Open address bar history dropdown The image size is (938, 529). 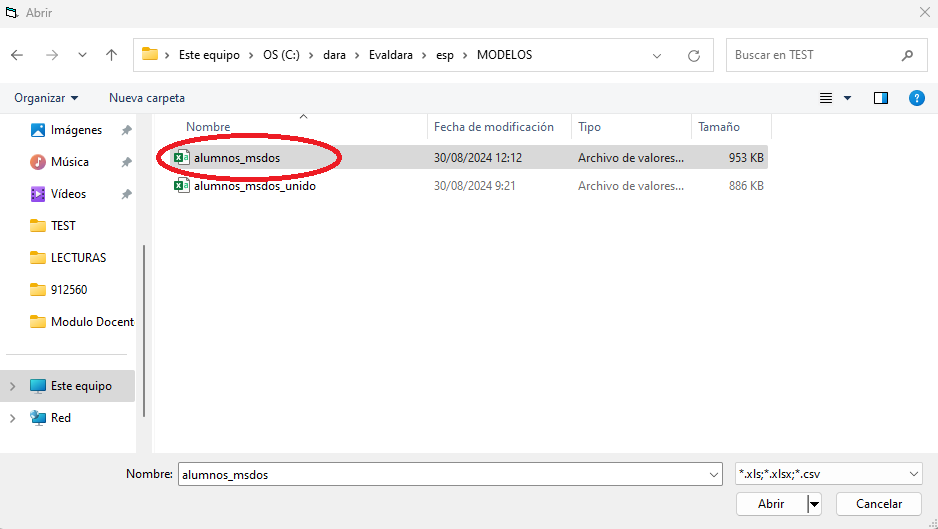tap(657, 56)
